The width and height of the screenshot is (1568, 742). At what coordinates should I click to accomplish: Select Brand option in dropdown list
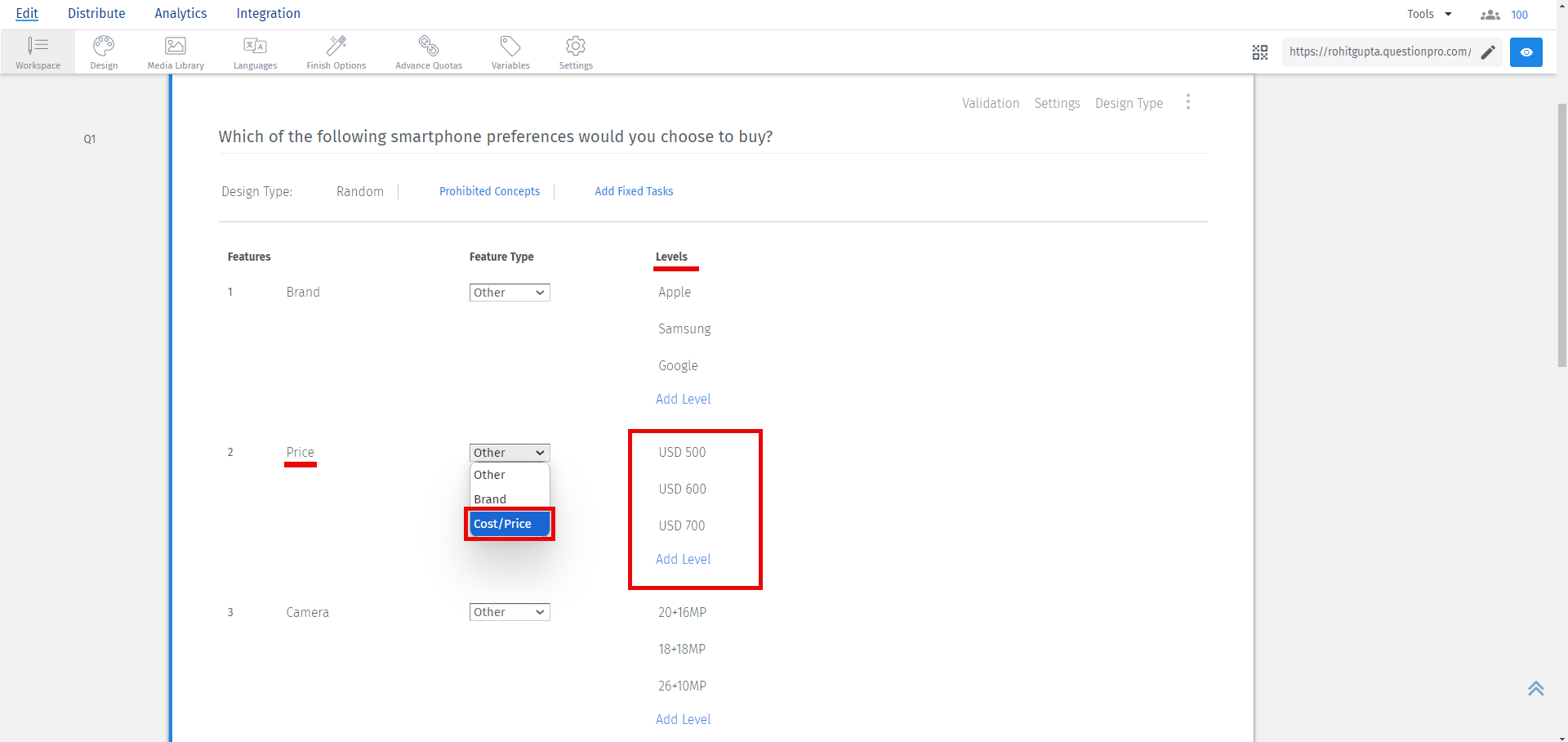[x=510, y=499]
